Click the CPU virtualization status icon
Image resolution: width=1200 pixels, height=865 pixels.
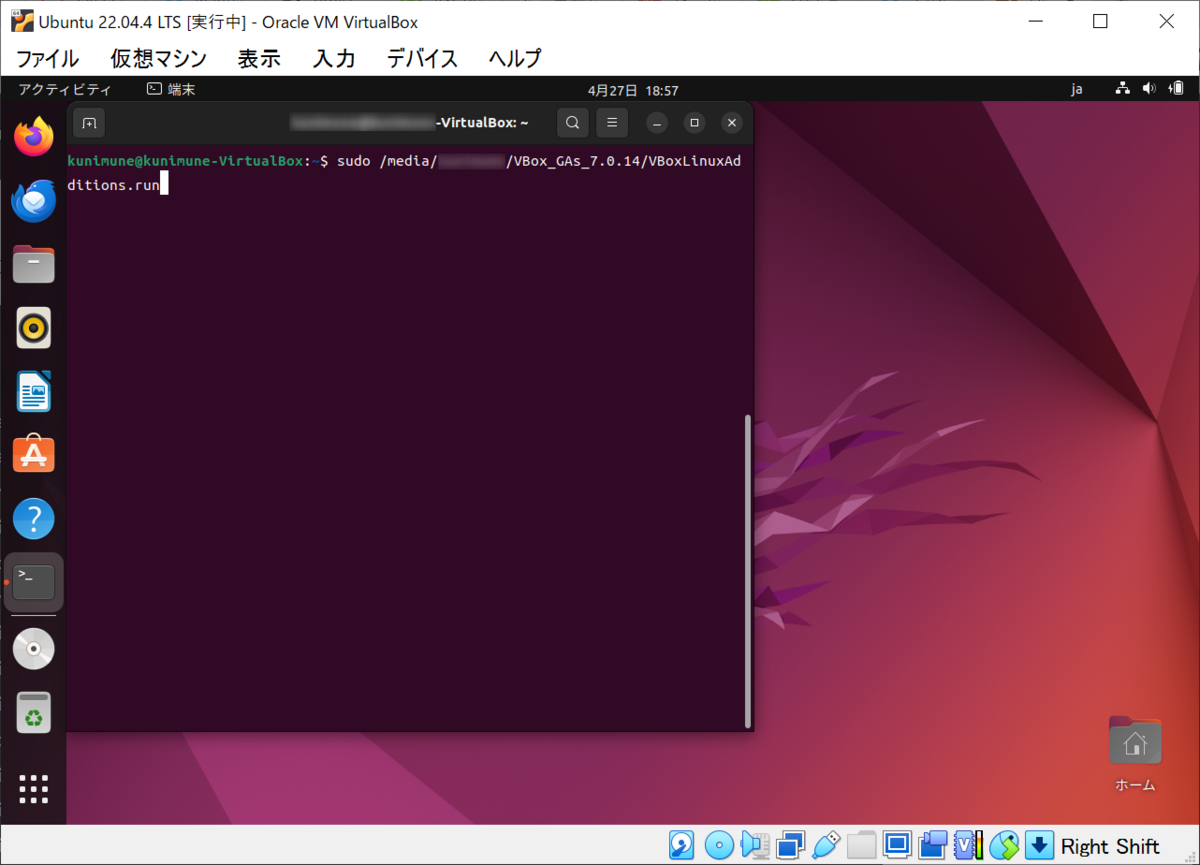tap(968, 845)
